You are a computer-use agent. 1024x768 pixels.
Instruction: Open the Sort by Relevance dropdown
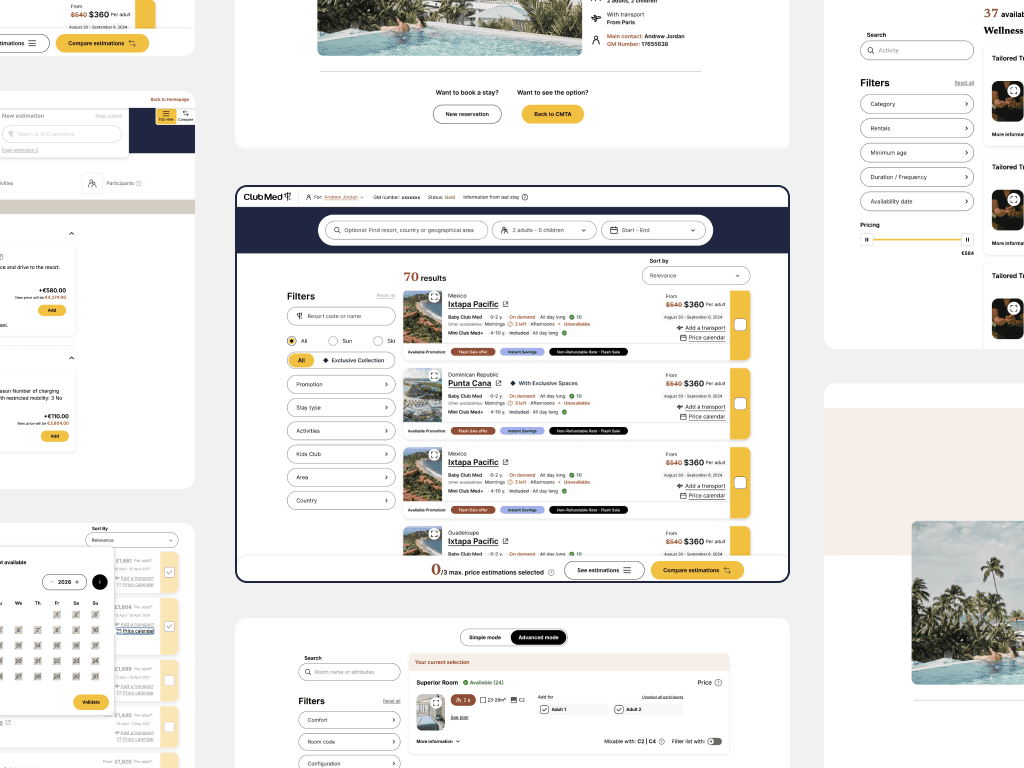point(696,276)
